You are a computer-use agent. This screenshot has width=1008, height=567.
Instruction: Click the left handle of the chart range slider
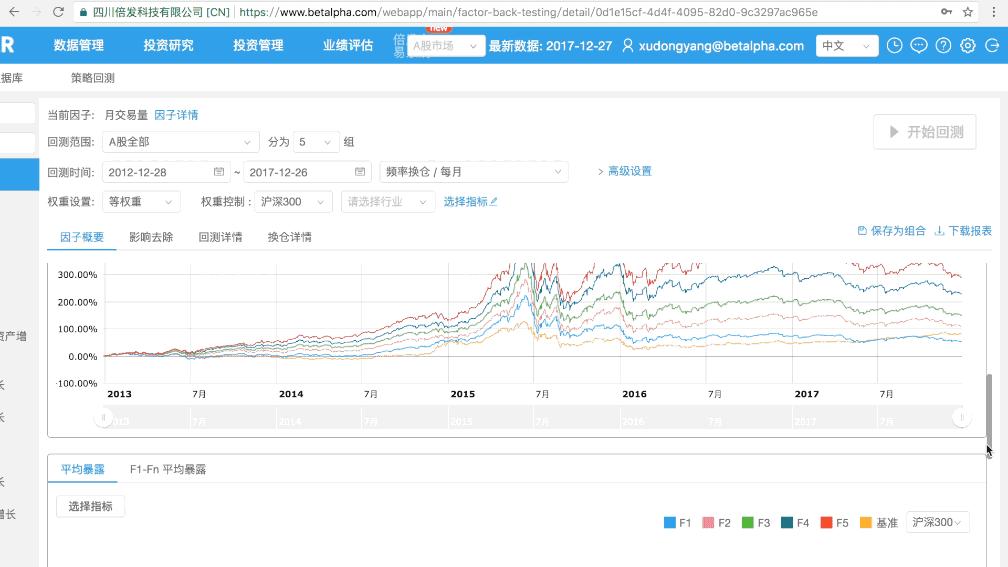[x=104, y=418]
